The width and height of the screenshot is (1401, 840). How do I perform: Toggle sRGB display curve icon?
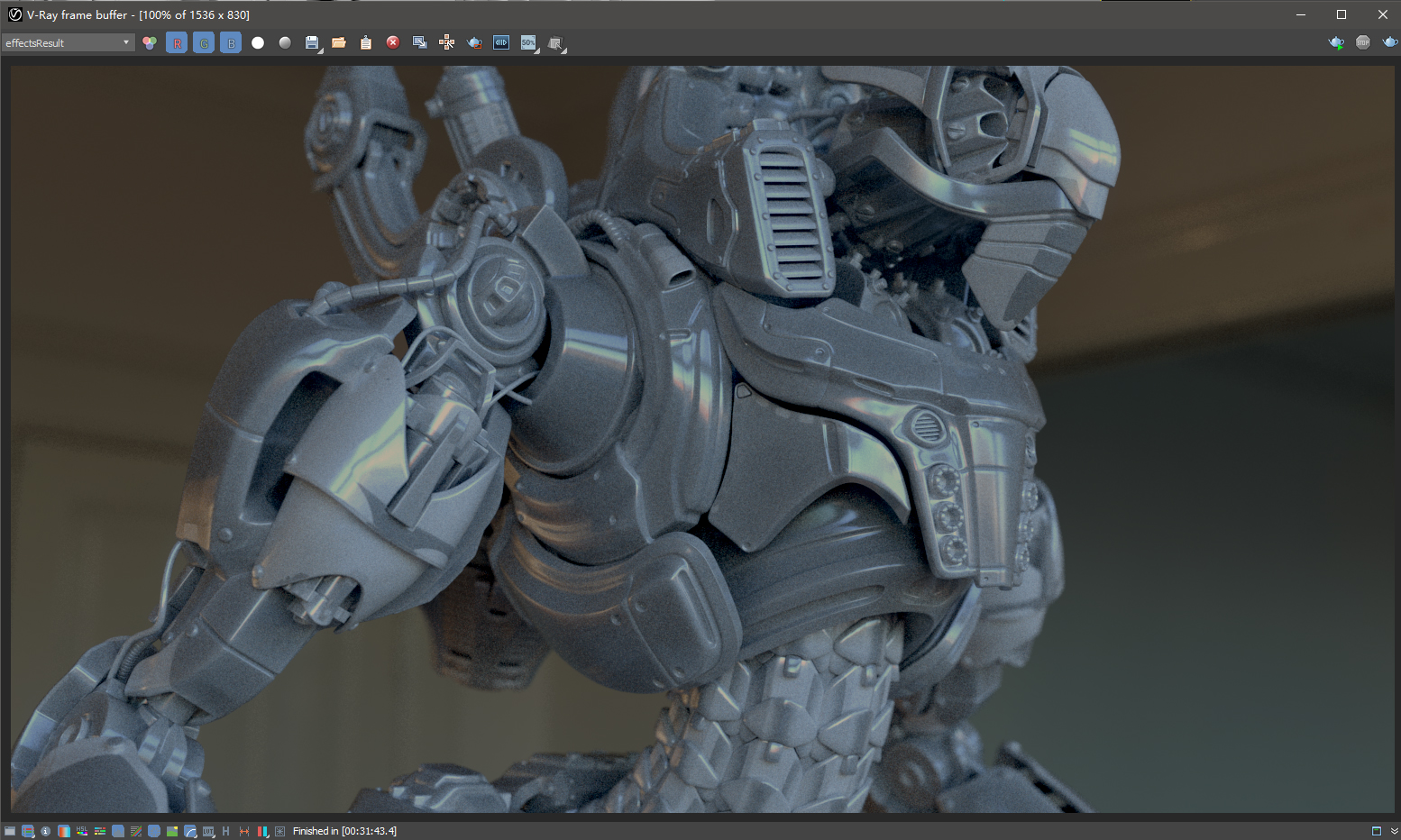tap(190, 831)
